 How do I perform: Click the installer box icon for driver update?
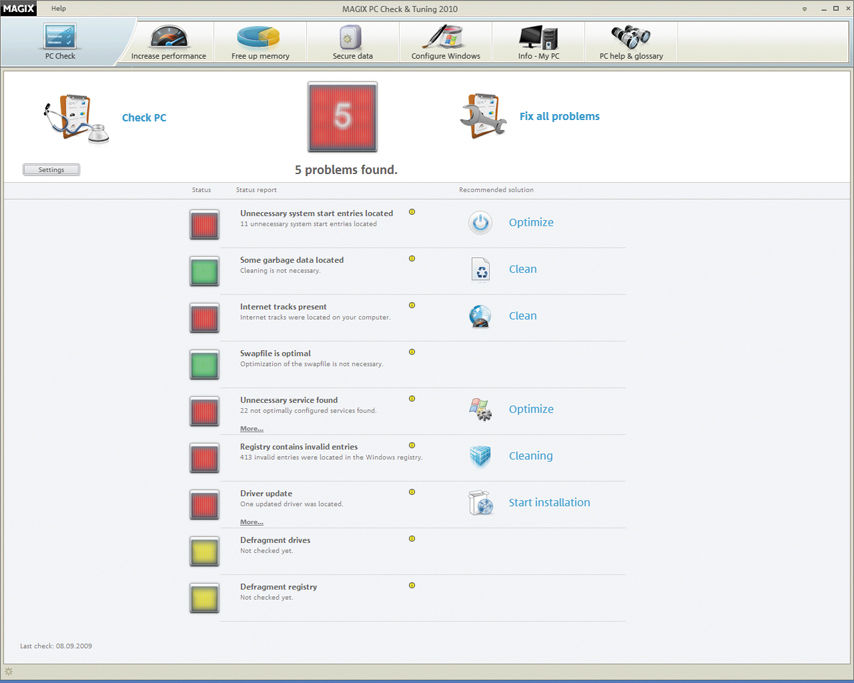coord(480,503)
